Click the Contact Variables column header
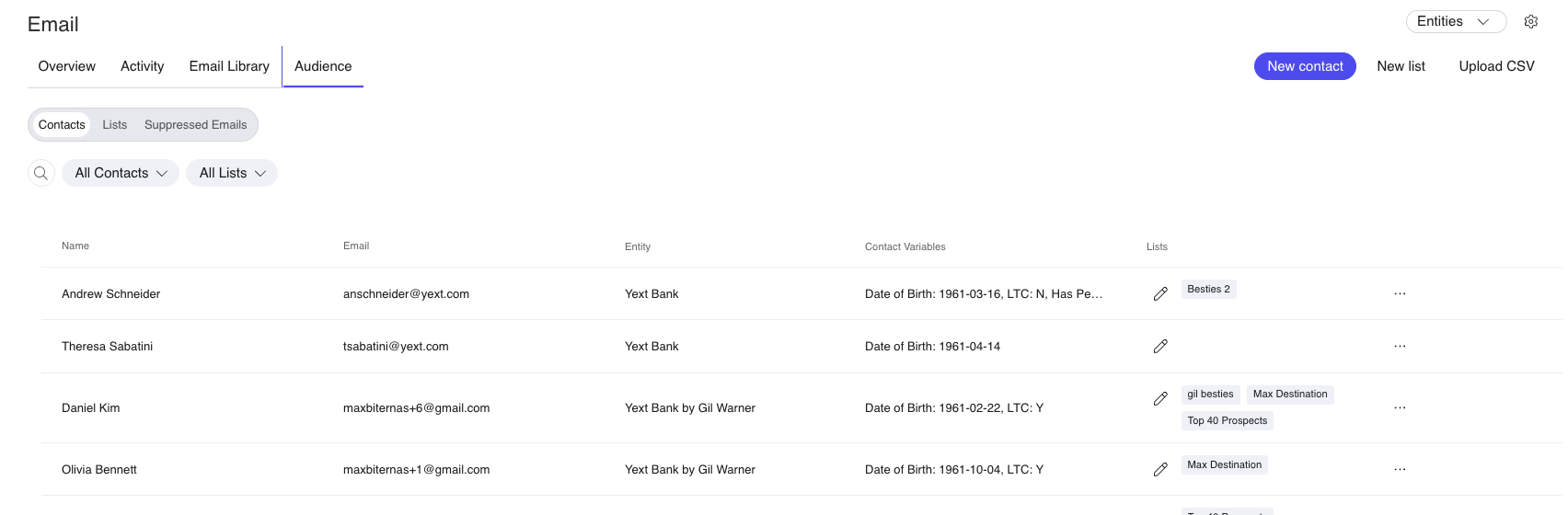Viewport: 1568px width, 515px height. 905,246
